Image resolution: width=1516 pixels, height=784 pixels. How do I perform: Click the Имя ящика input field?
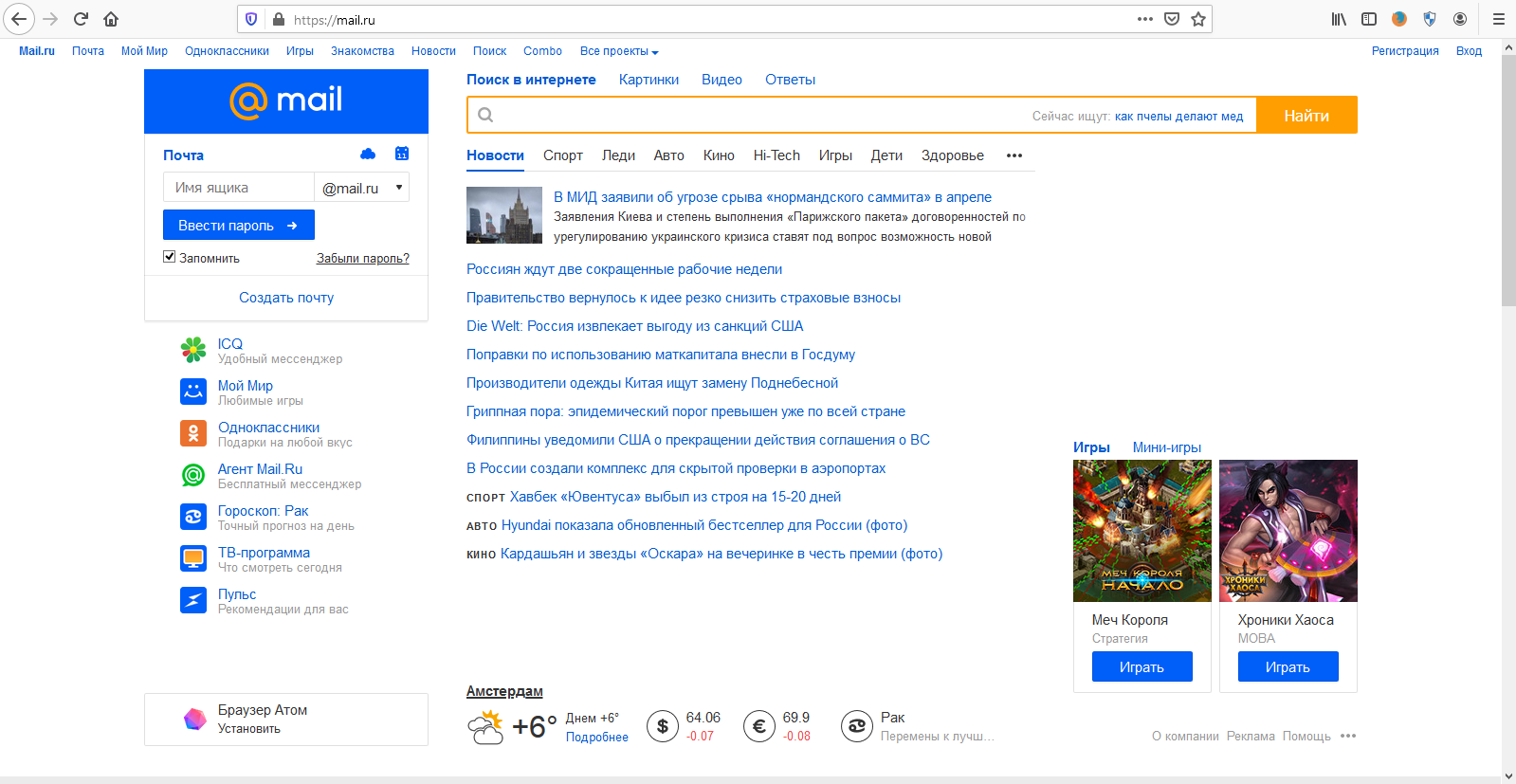click(x=238, y=188)
